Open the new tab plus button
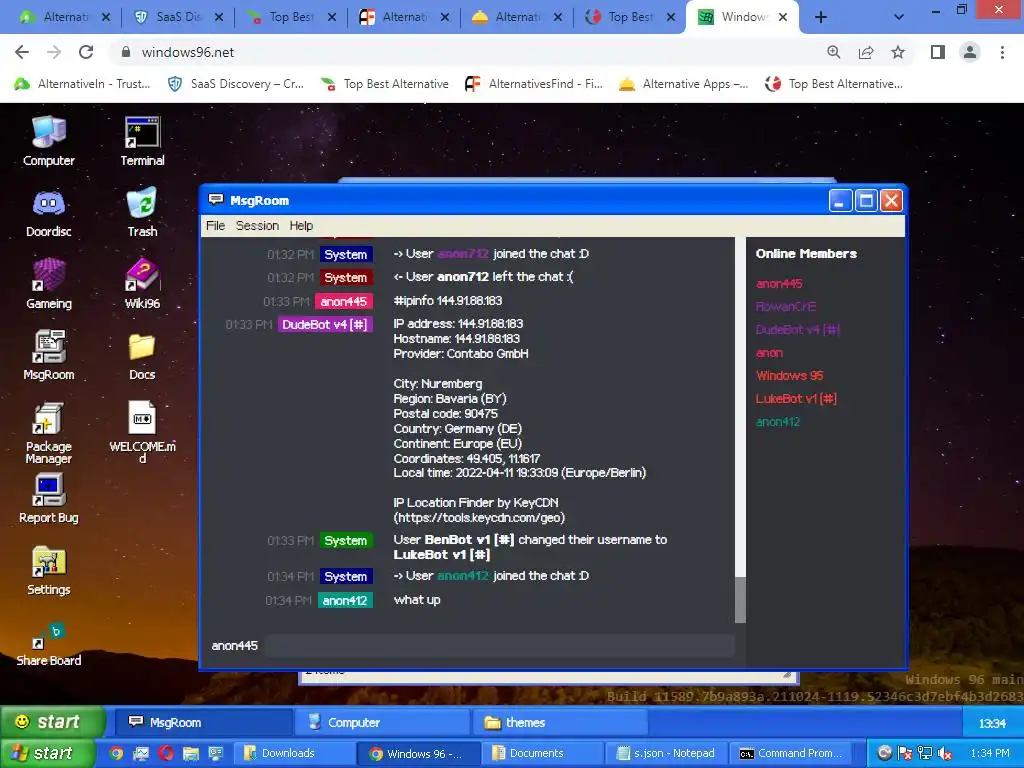This screenshot has height=768, width=1024. [821, 17]
